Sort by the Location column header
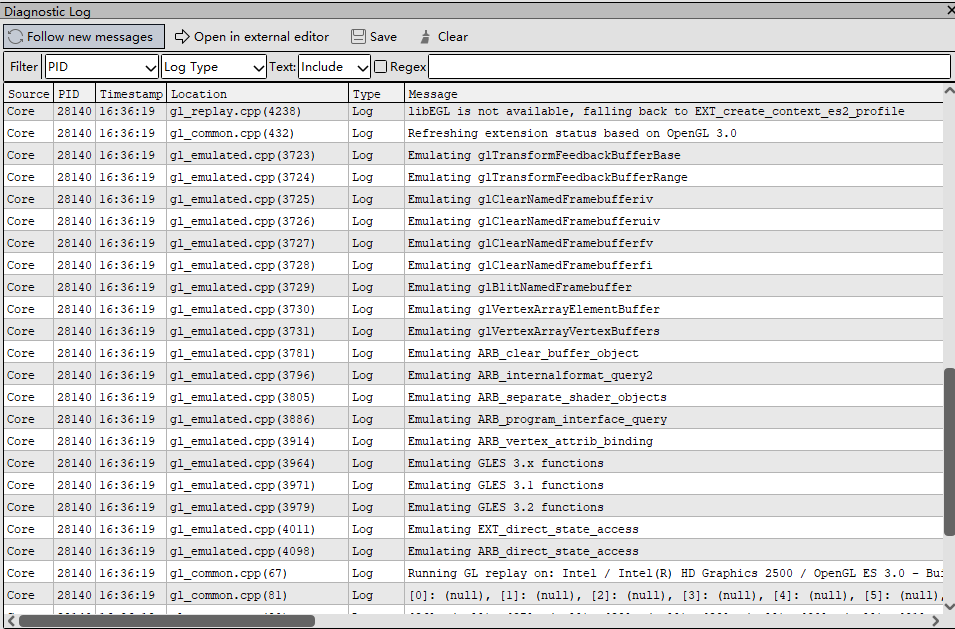The width and height of the screenshot is (955, 629). point(258,94)
